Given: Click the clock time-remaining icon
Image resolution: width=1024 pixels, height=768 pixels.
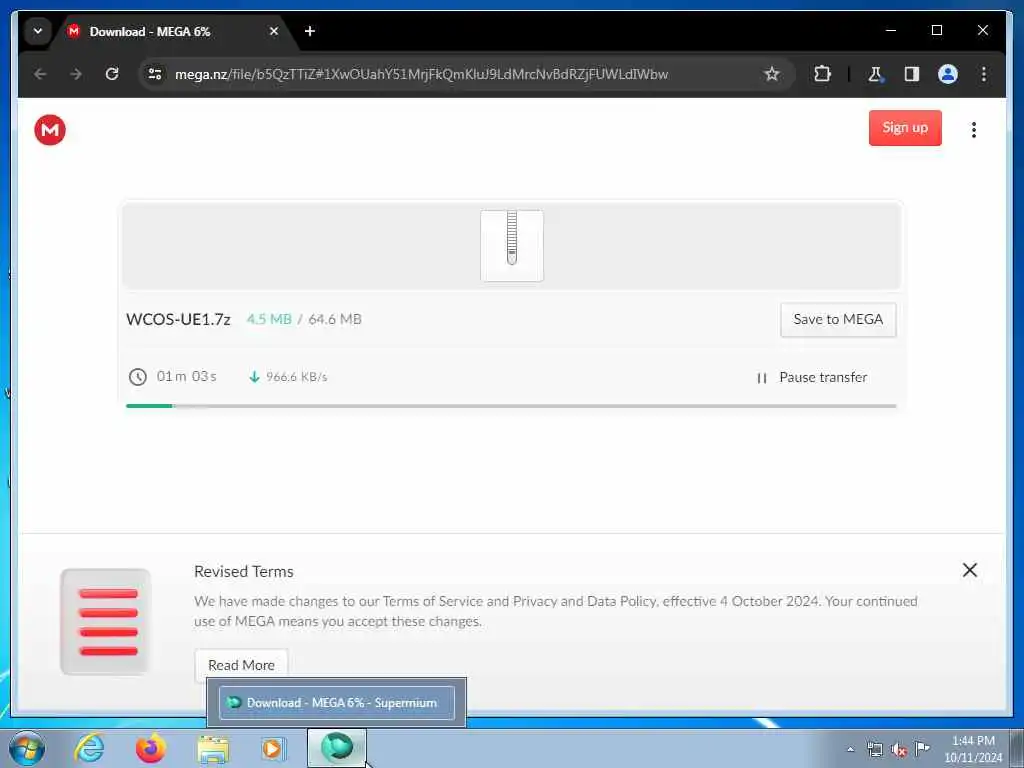Looking at the screenshot, I should pyautogui.click(x=137, y=377).
